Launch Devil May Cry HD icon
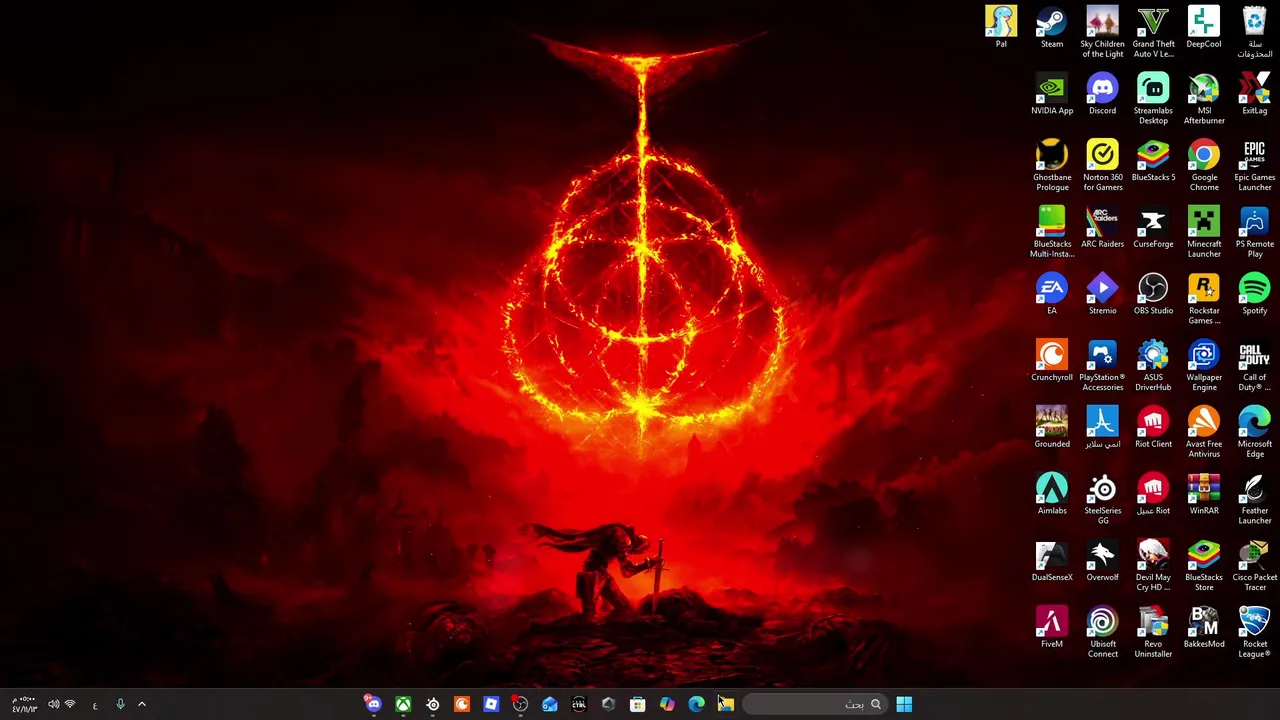 coord(1153,566)
